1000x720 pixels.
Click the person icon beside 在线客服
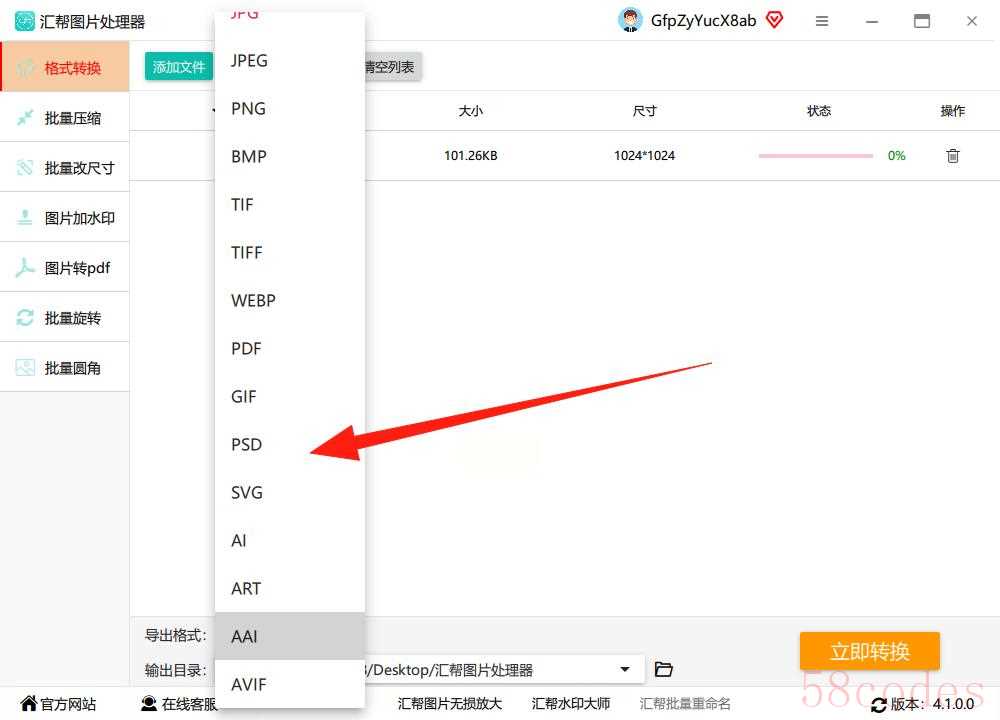coord(149,703)
